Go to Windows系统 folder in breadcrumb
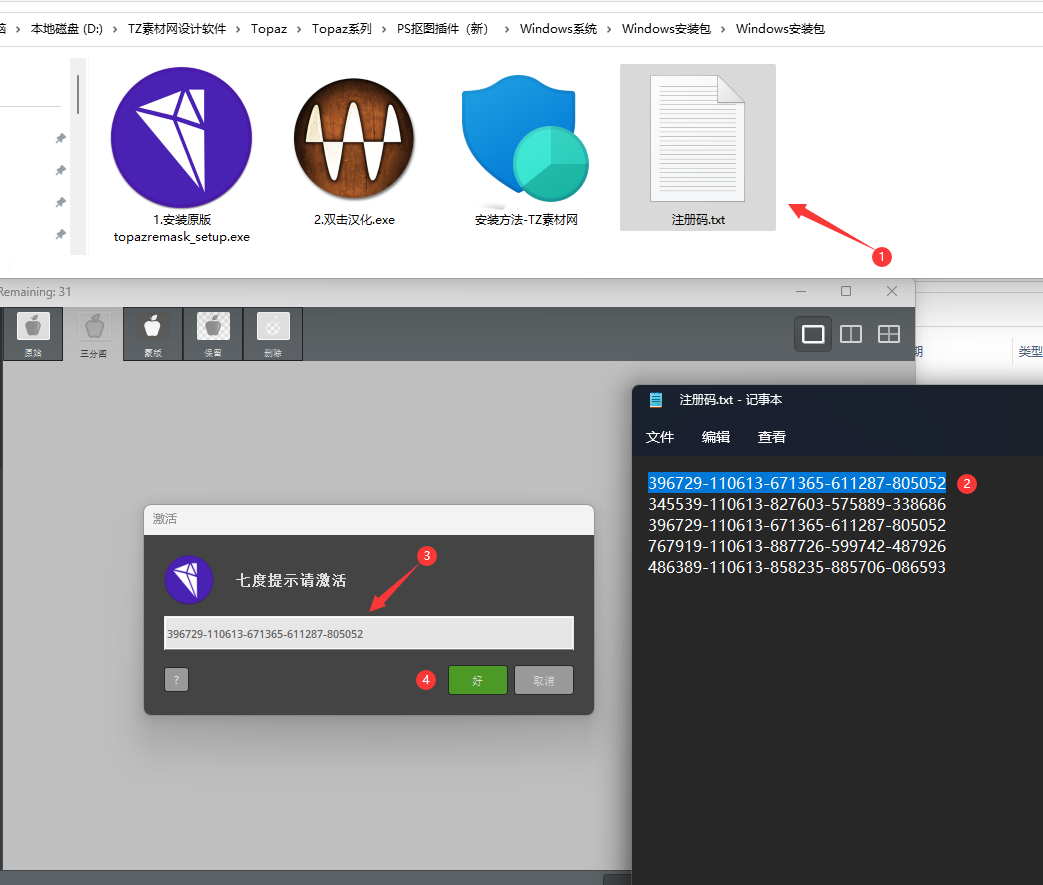 (x=558, y=29)
